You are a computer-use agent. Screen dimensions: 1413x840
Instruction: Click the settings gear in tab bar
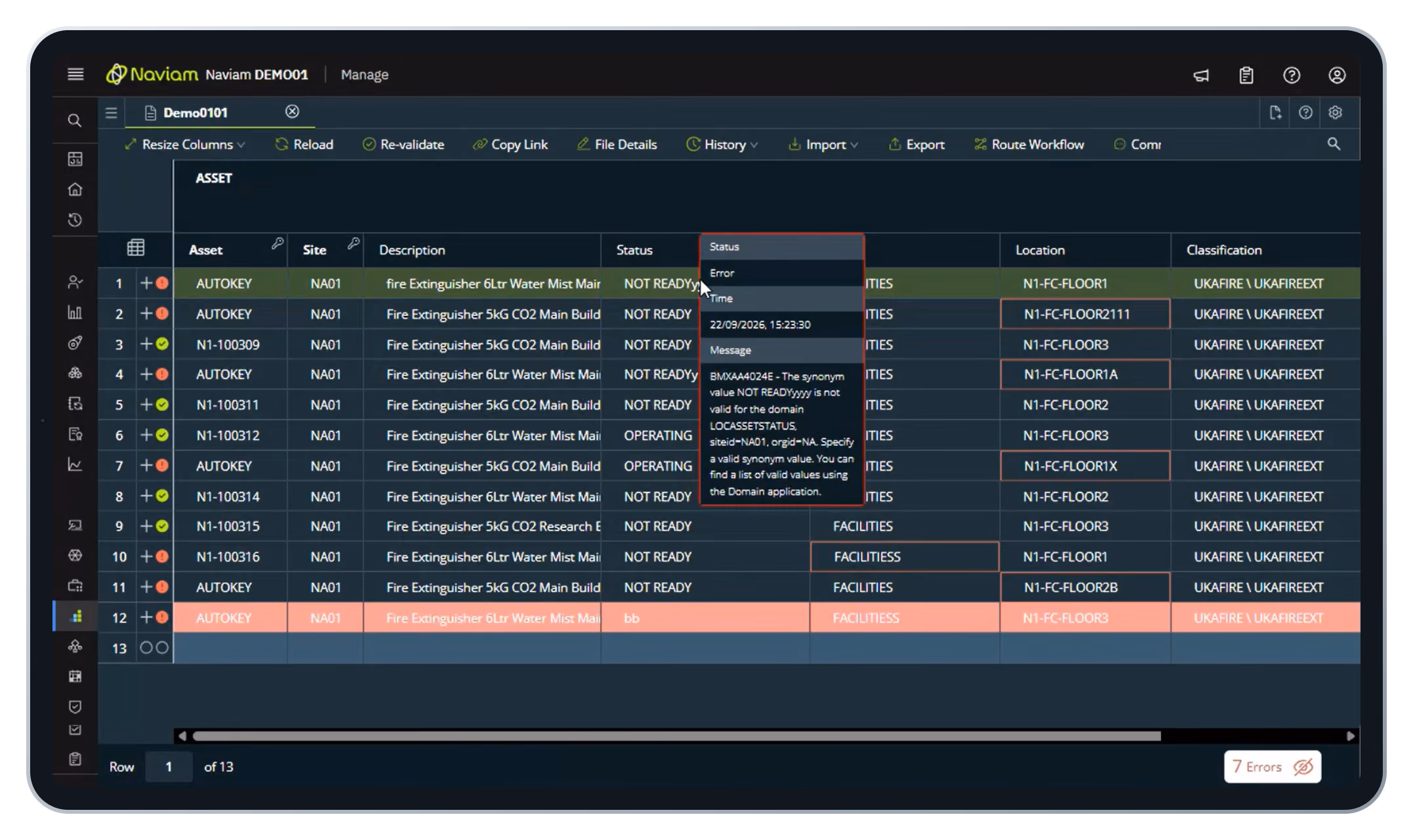[x=1334, y=113]
